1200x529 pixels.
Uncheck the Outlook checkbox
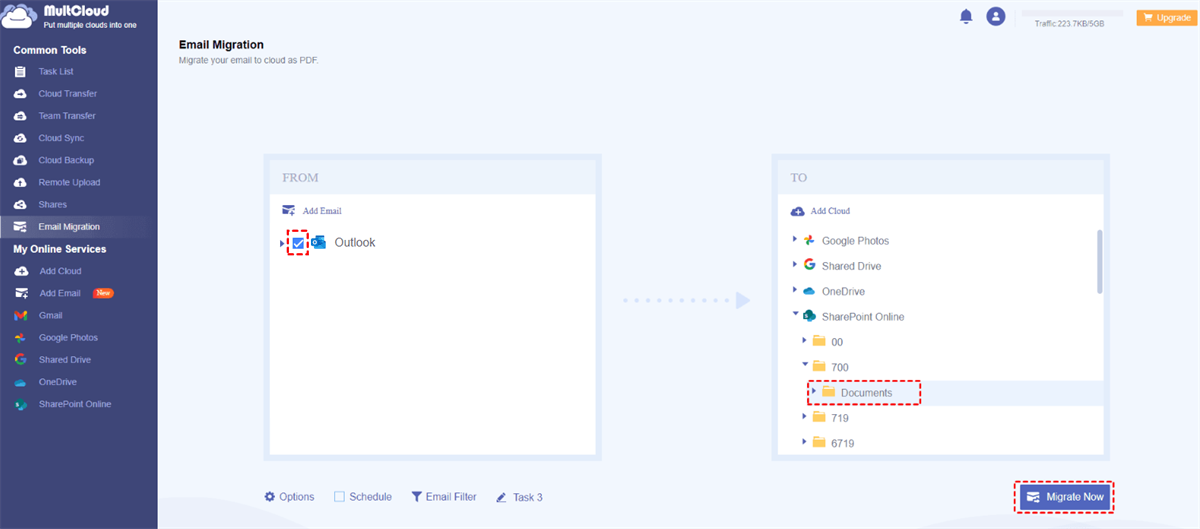click(298, 243)
